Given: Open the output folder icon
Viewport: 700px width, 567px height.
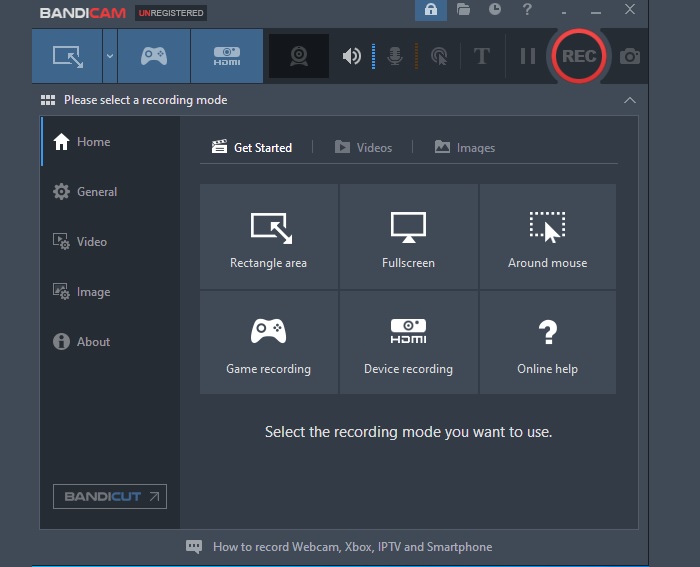Looking at the screenshot, I should pos(463,10).
